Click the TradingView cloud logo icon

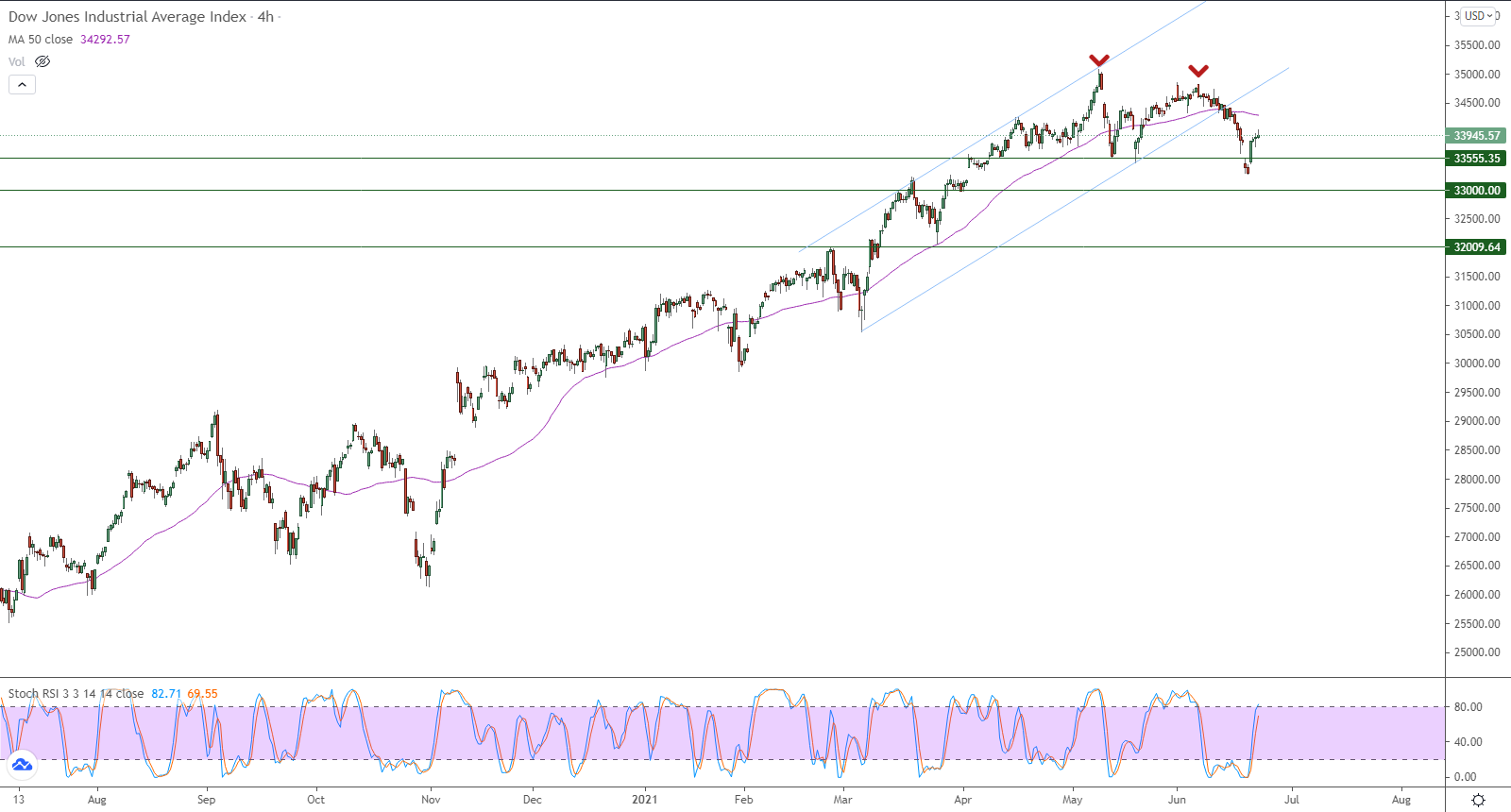tap(22, 764)
